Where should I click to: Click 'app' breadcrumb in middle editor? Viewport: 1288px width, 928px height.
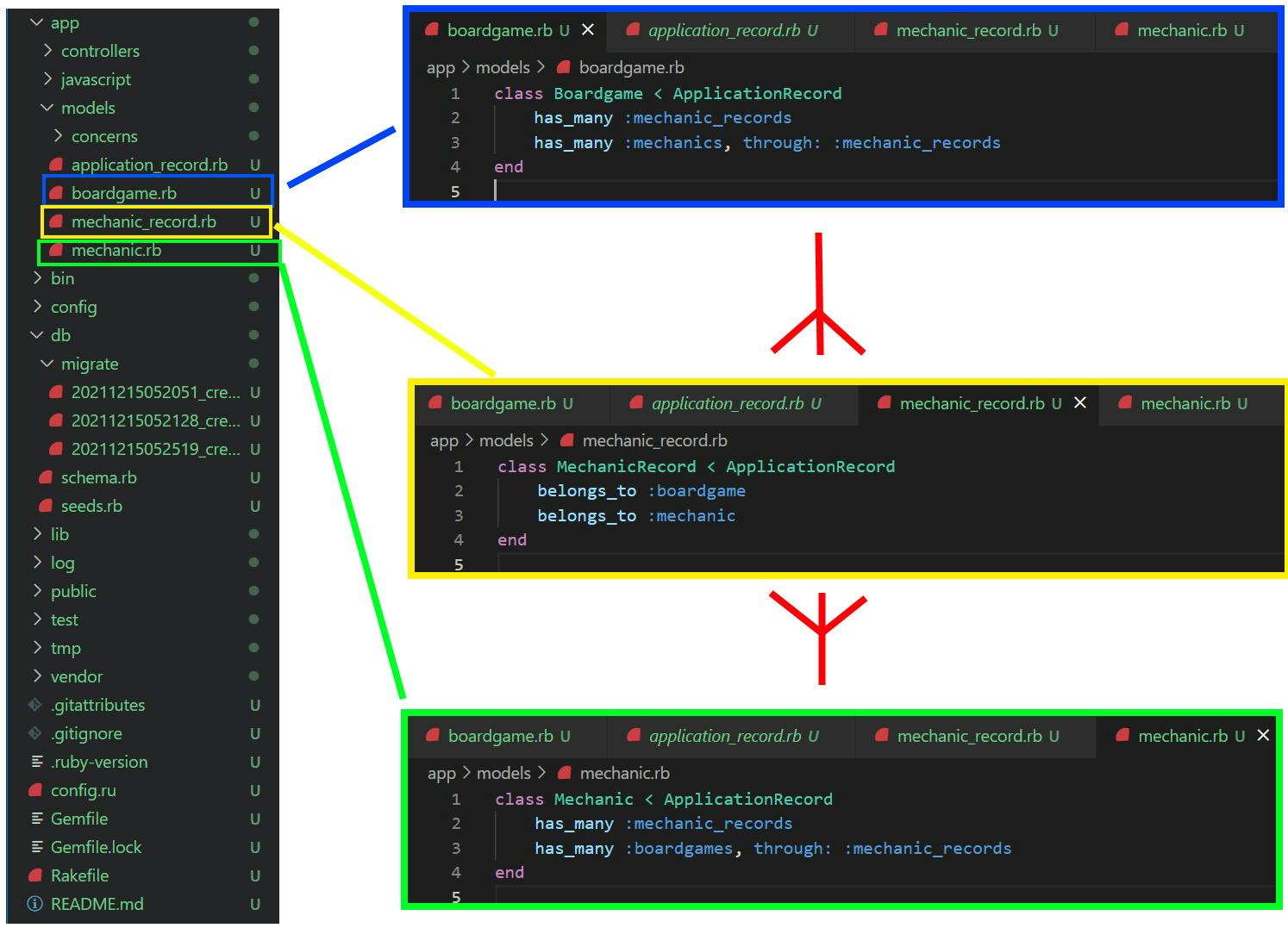pos(444,440)
